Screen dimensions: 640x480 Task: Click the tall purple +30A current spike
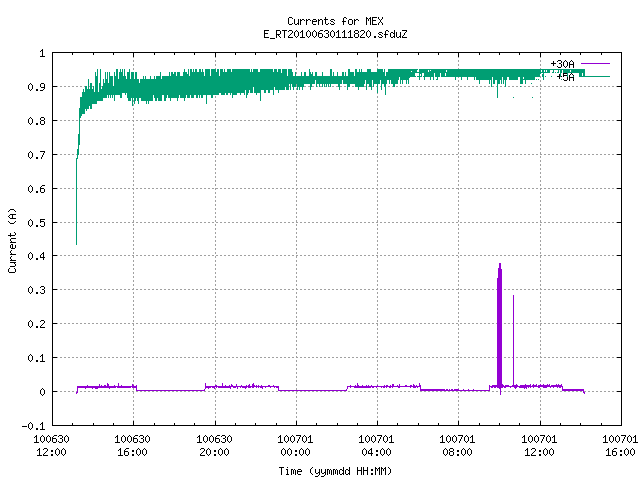[x=499, y=327]
